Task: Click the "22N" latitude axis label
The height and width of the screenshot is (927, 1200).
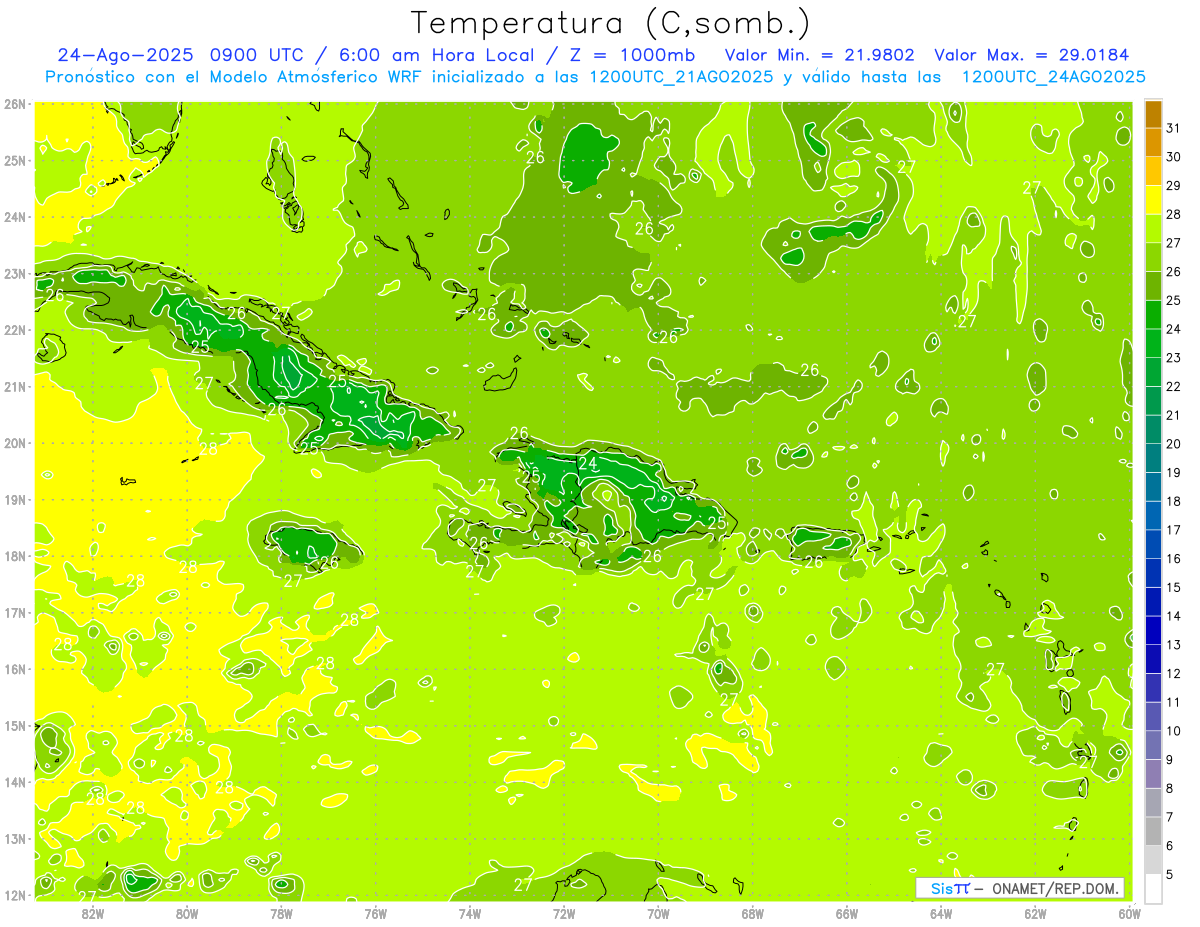Action: (14, 330)
